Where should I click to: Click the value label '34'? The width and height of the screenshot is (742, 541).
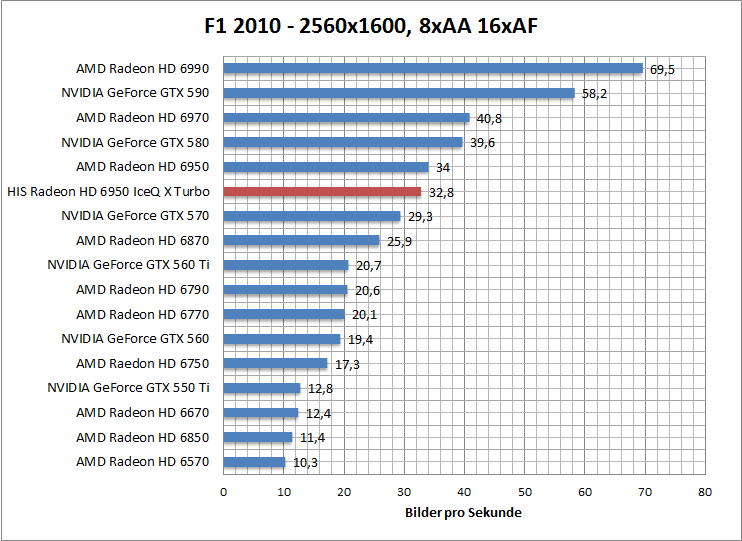443,168
